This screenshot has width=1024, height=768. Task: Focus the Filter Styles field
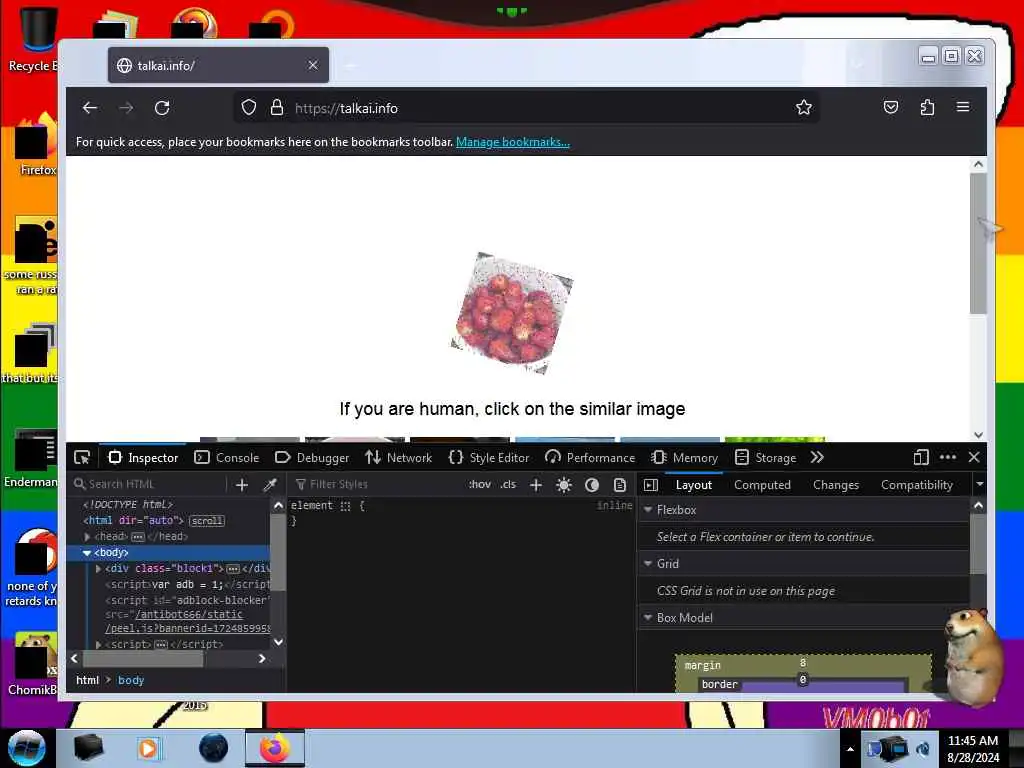[376, 484]
